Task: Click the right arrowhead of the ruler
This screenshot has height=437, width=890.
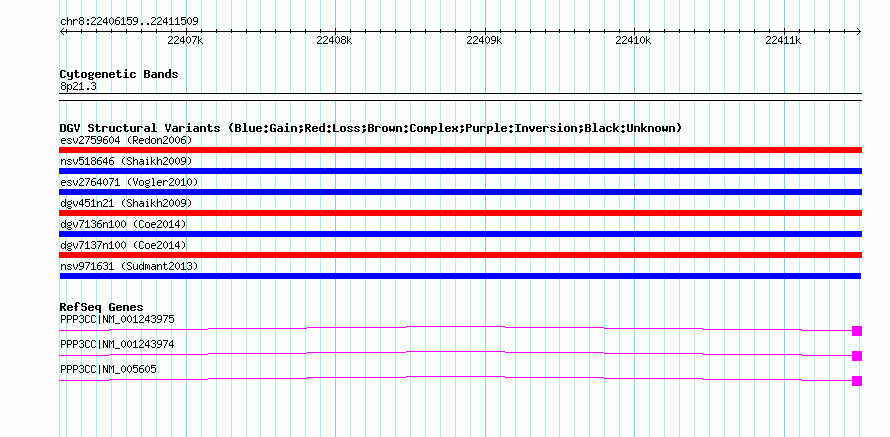Action: coord(859,32)
